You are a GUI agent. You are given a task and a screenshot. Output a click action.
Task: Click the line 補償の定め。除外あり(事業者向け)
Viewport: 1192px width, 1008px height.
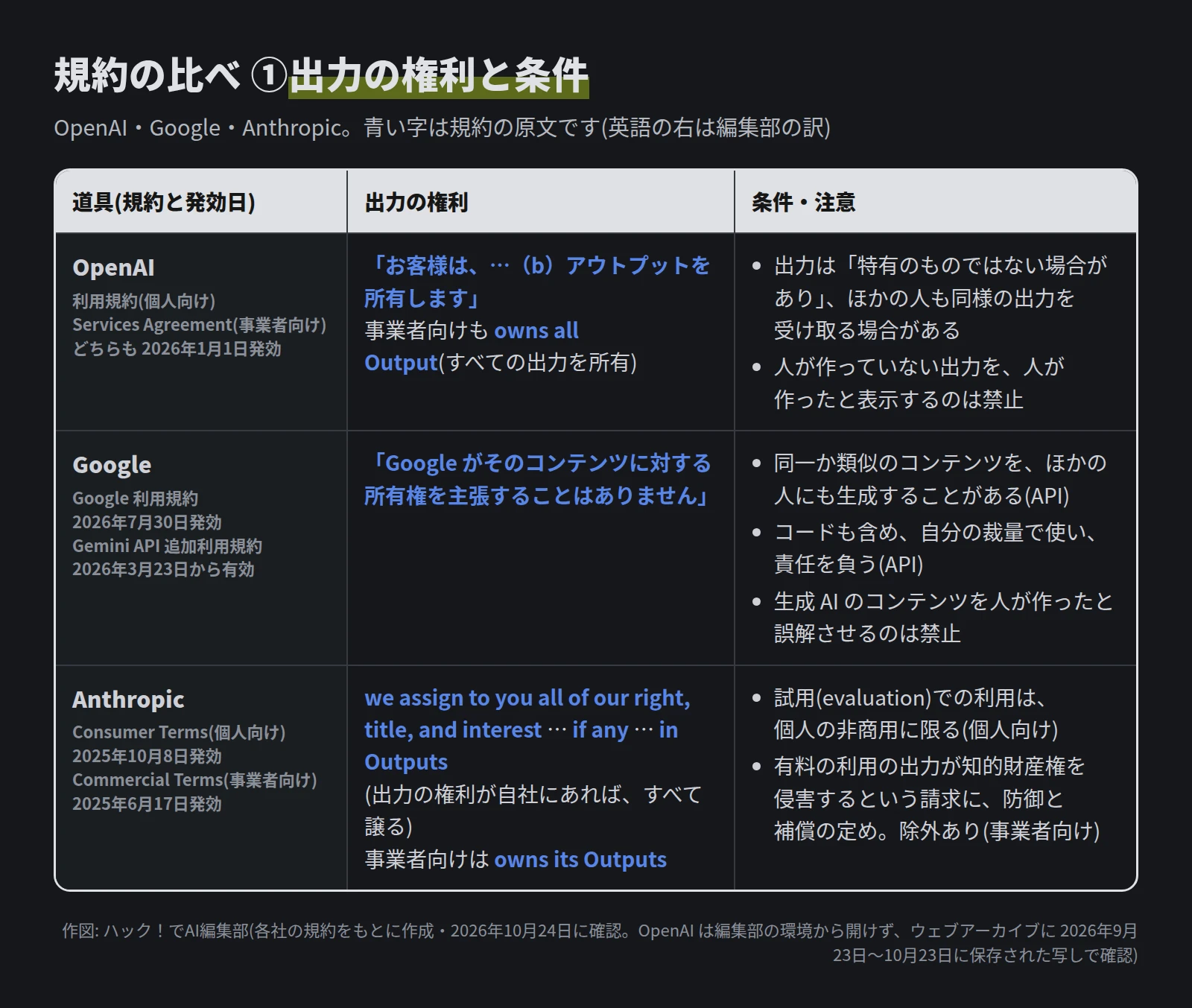[936, 831]
